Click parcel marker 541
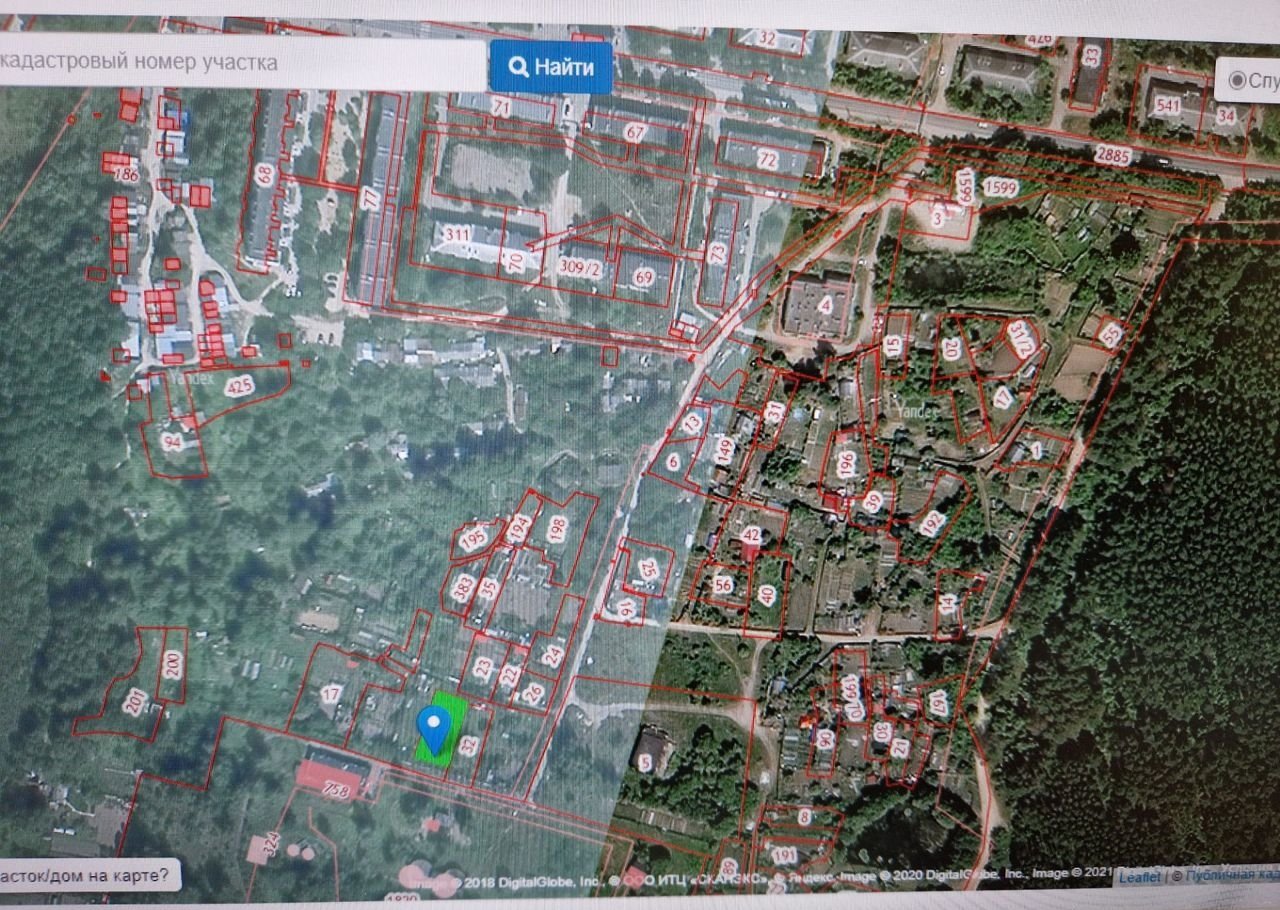 click(x=1166, y=104)
